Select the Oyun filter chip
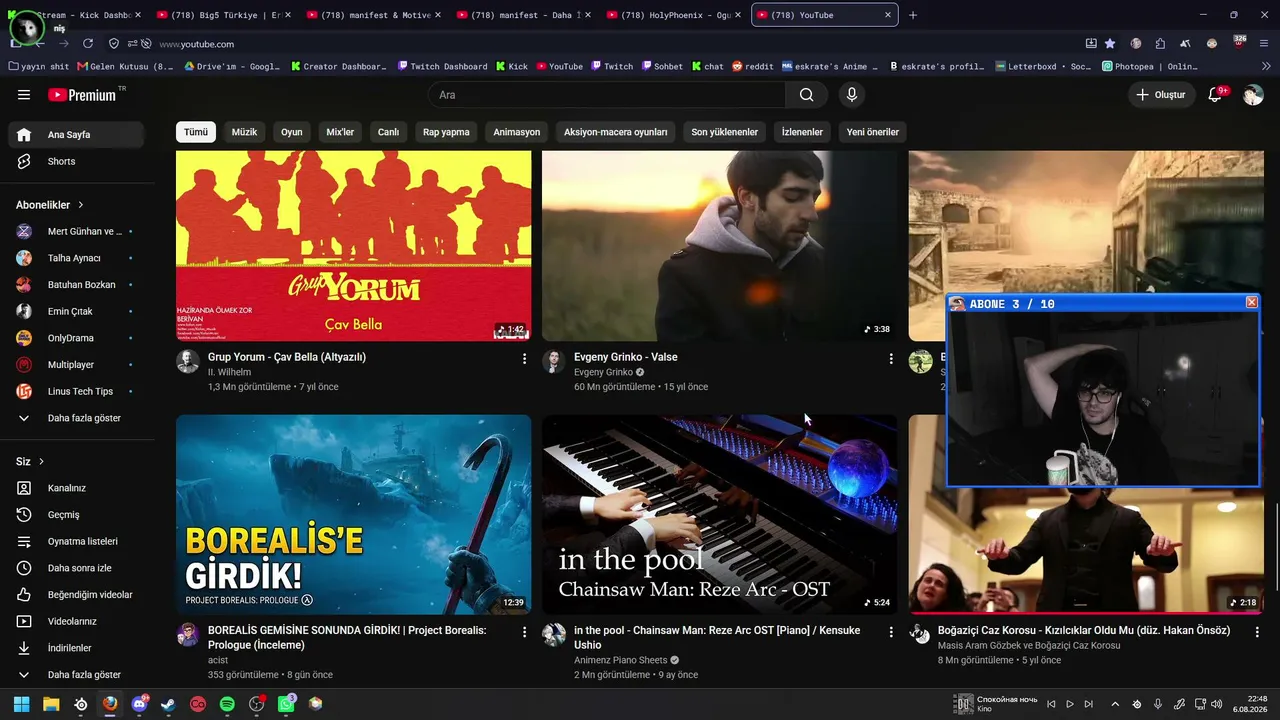1280x720 pixels. tap(292, 132)
